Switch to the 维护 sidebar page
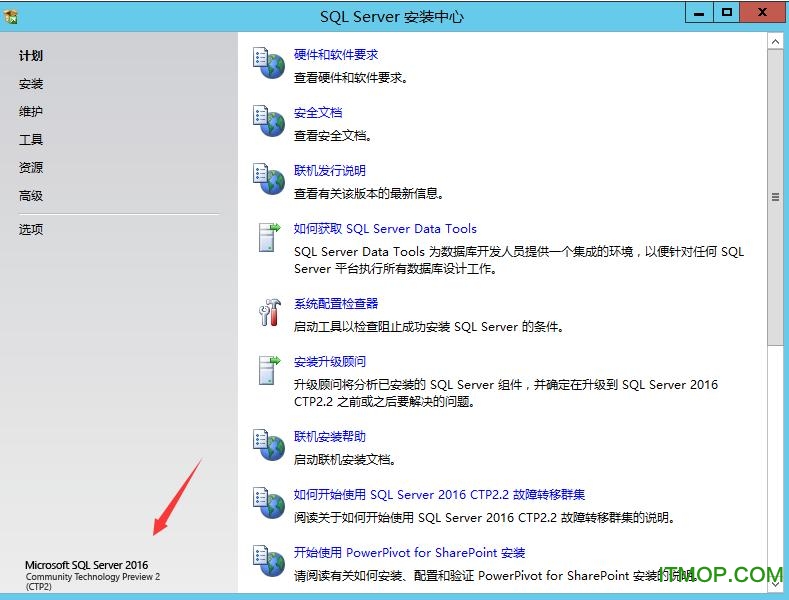The image size is (789, 600). [31, 112]
